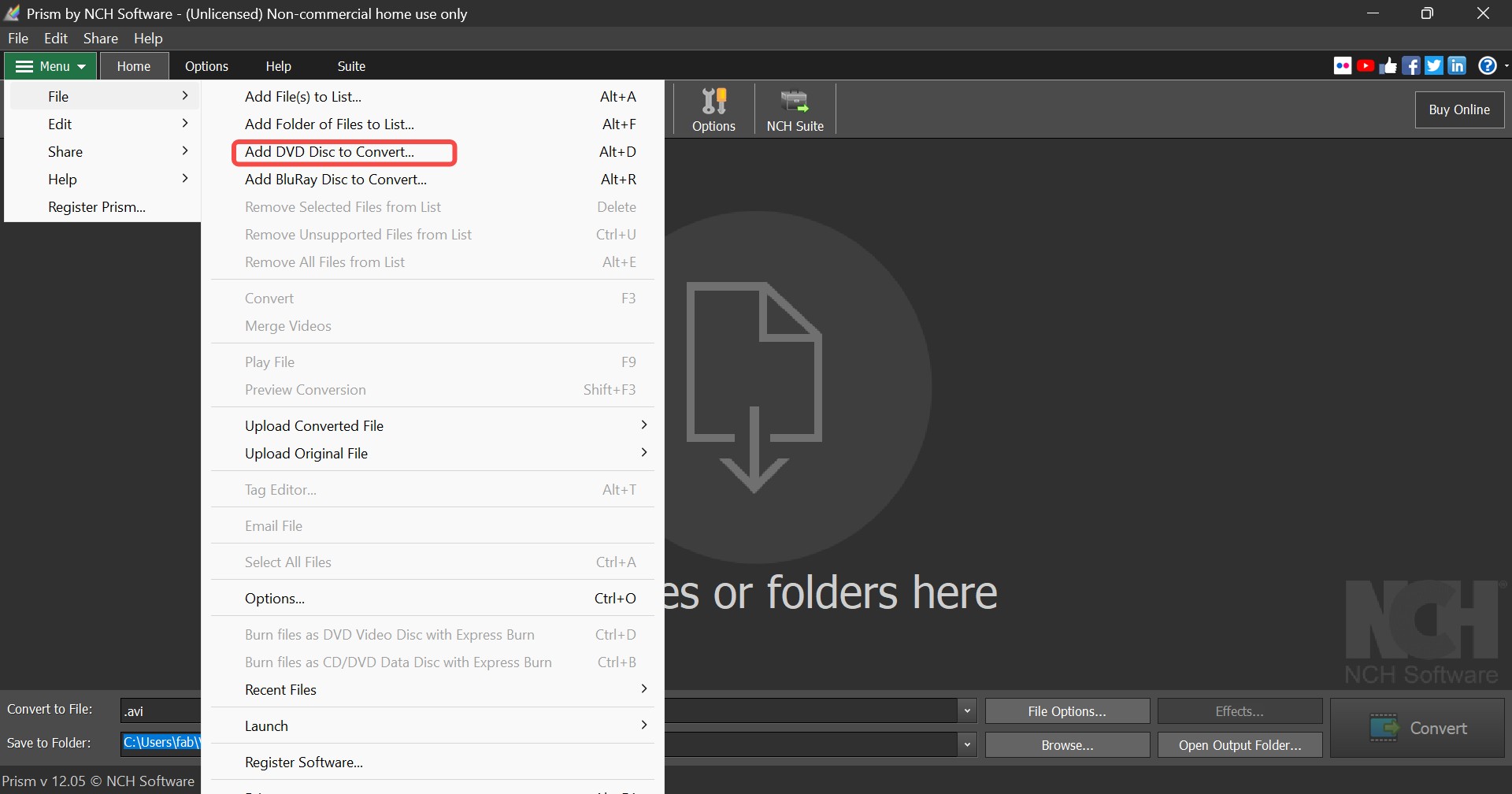Launch NCH Suite from the toolbar
Screen dimensions: 1512x794
click(794, 109)
